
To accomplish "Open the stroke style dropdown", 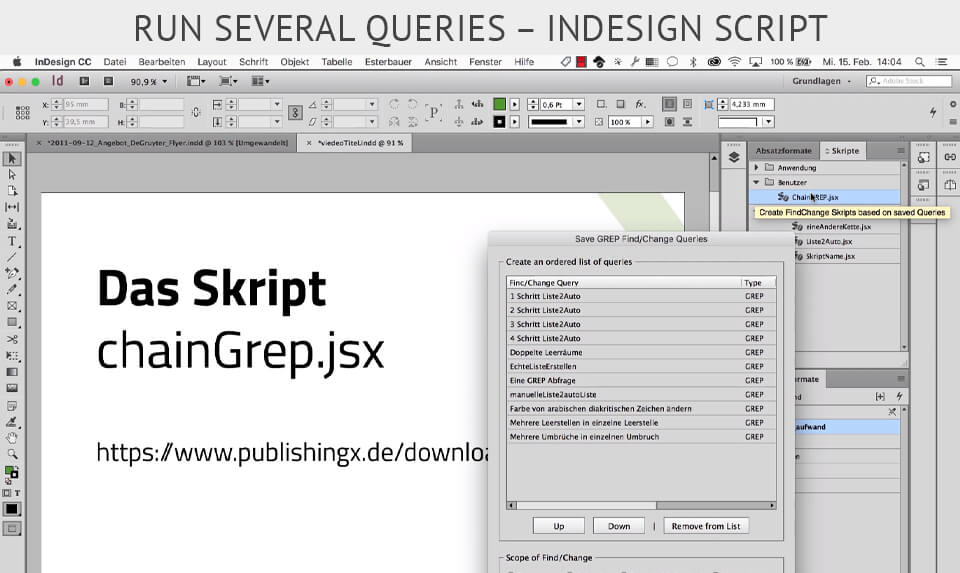I will 579,122.
